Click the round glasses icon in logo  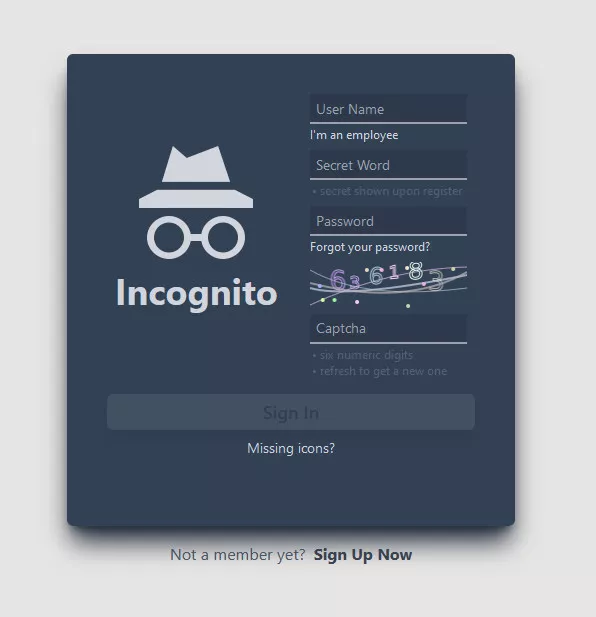pos(196,237)
